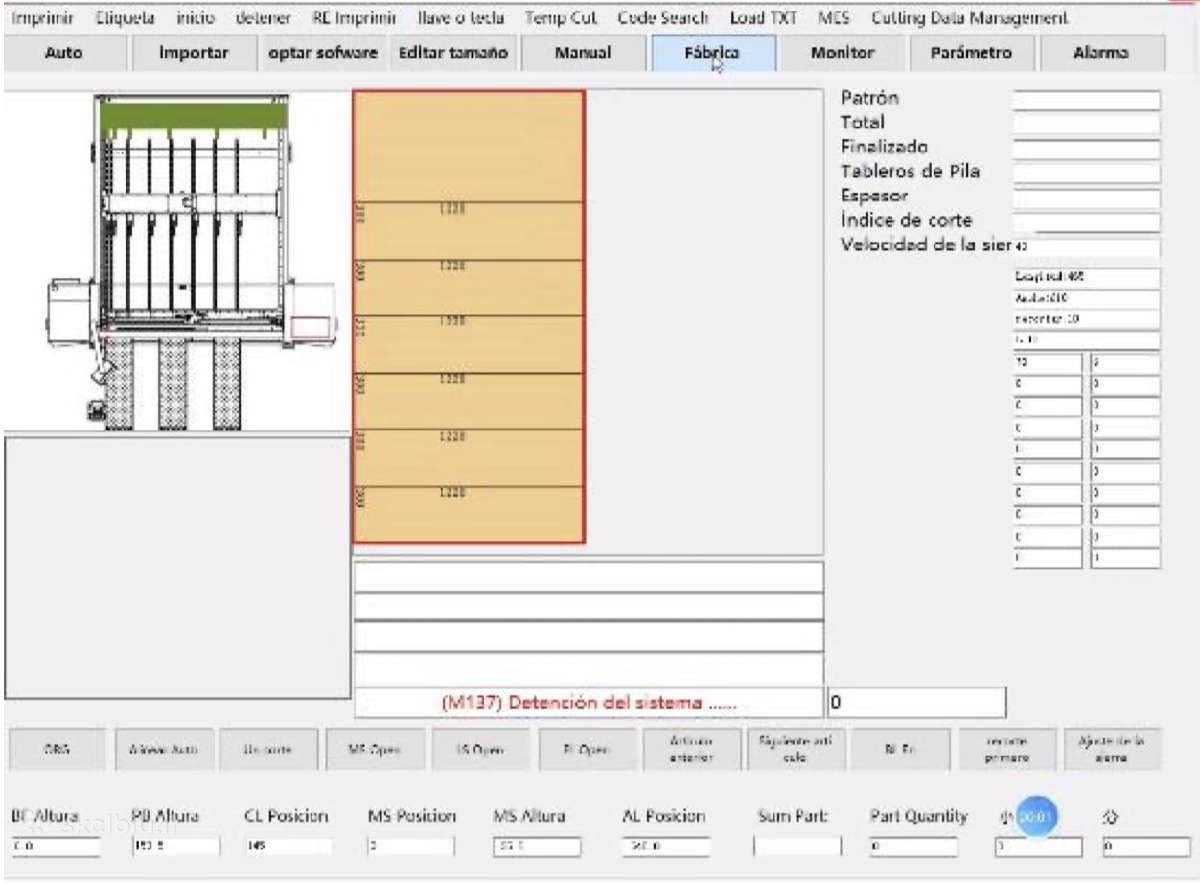Screen dimensions: 1200x884
Task: Click the MS Posicion value field
Action: click(x=410, y=847)
